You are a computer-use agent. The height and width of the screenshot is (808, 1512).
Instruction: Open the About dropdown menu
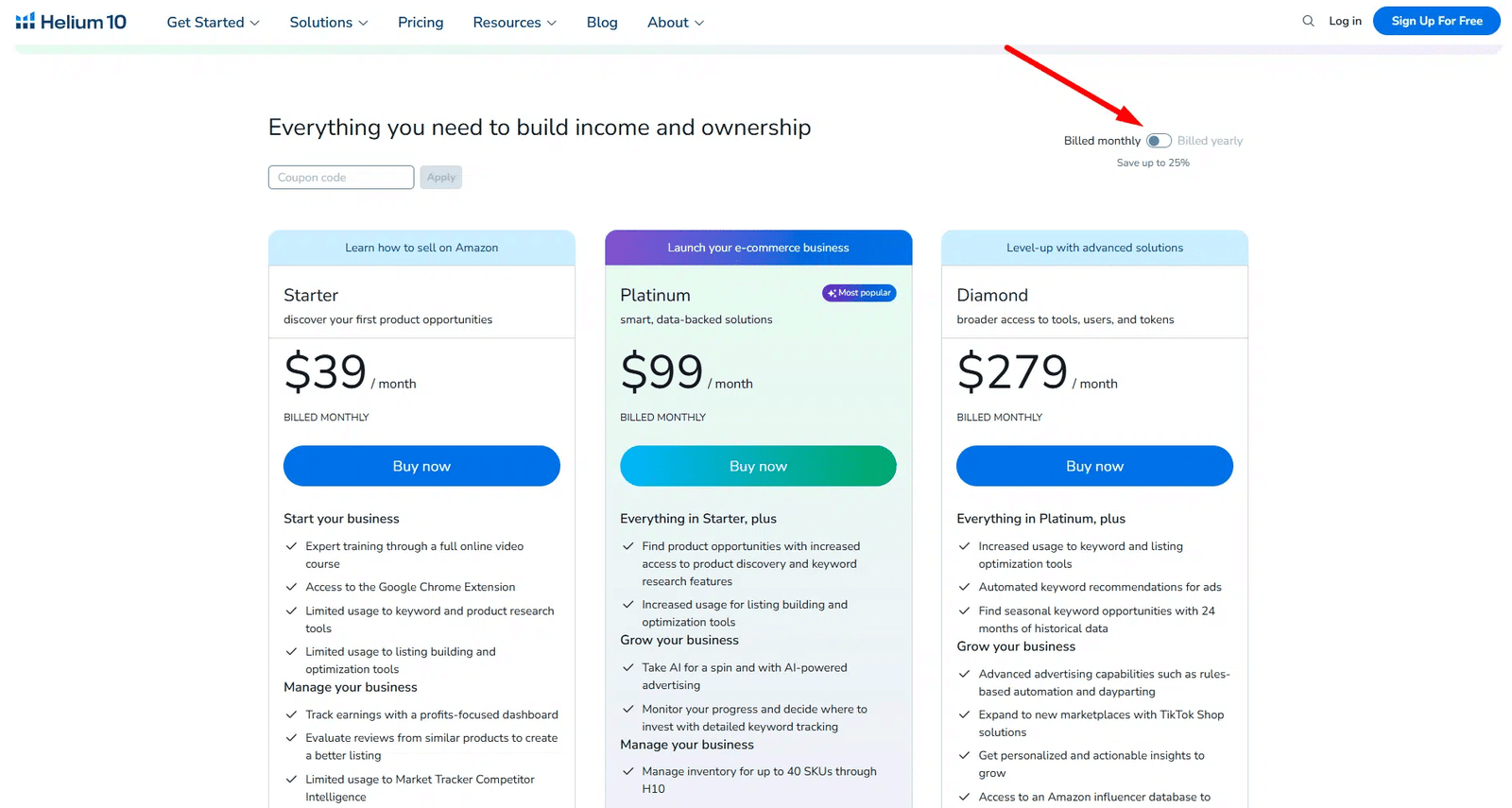click(675, 23)
